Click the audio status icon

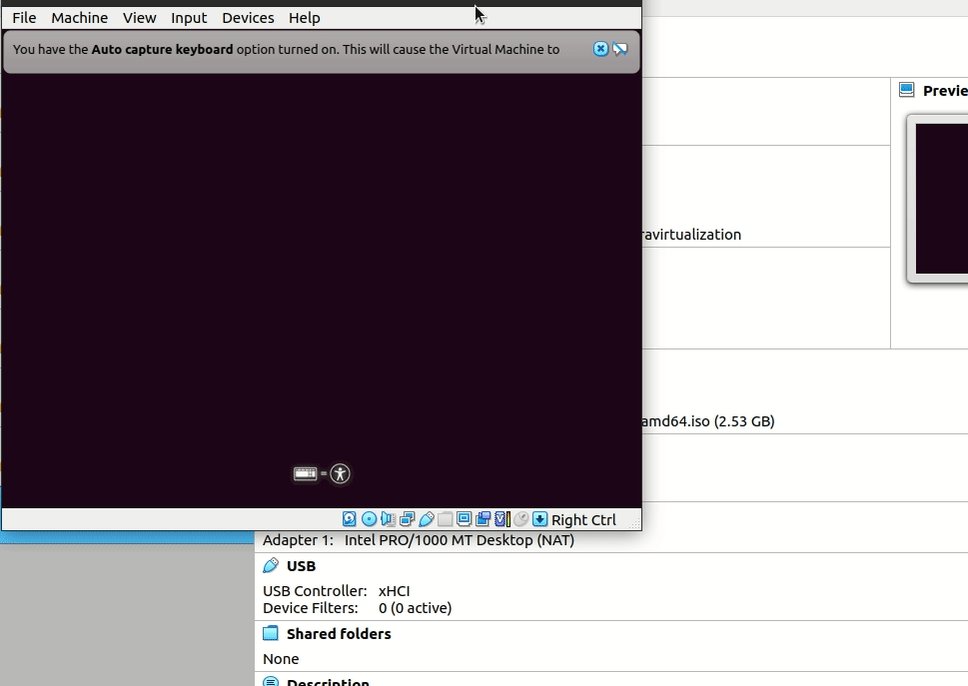tap(388, 519)
